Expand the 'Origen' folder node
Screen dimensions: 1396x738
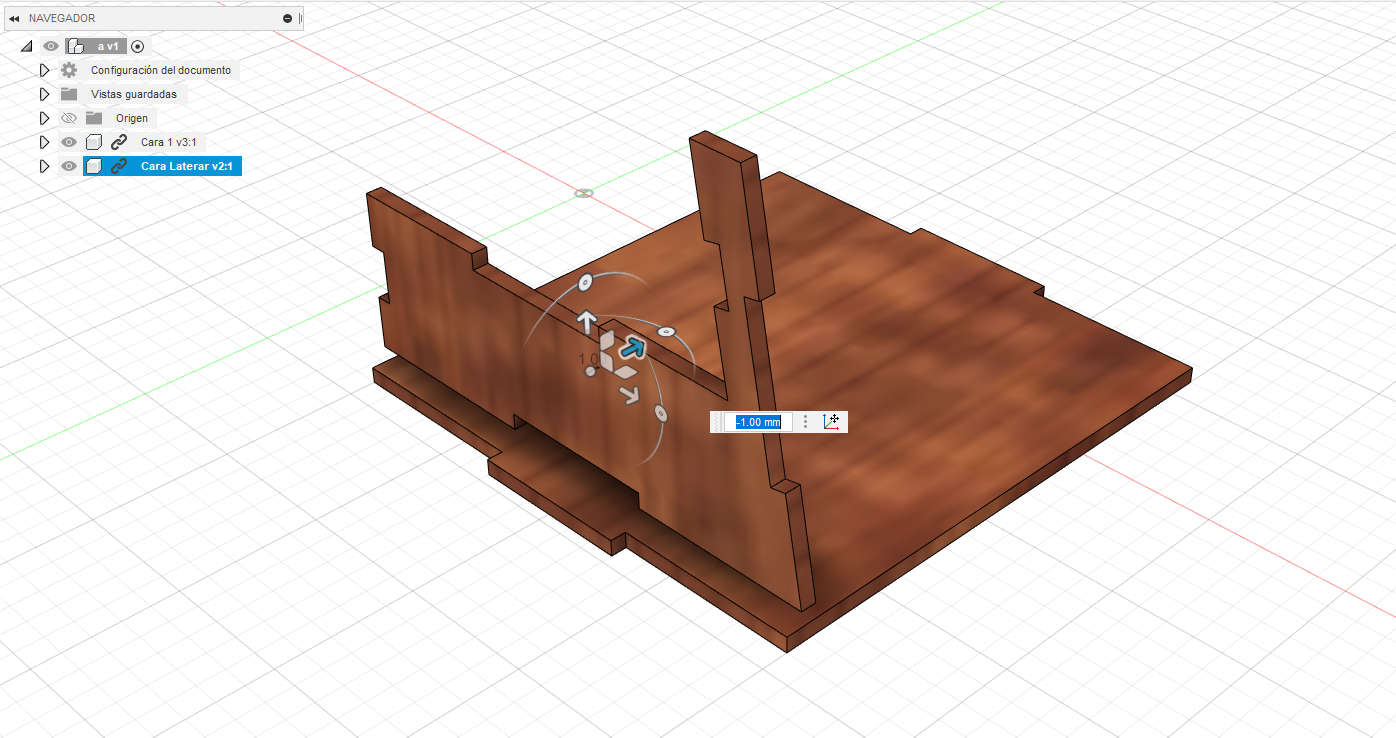(x=44, y=118)
